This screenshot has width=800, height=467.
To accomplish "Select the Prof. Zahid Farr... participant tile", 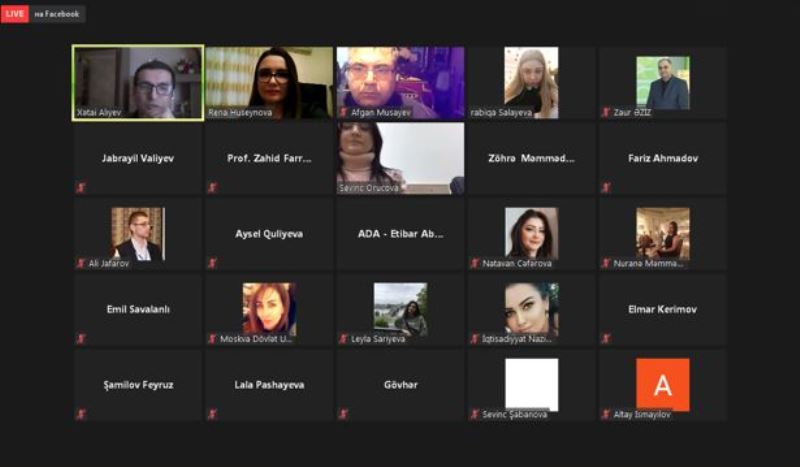I will (269, 158).
